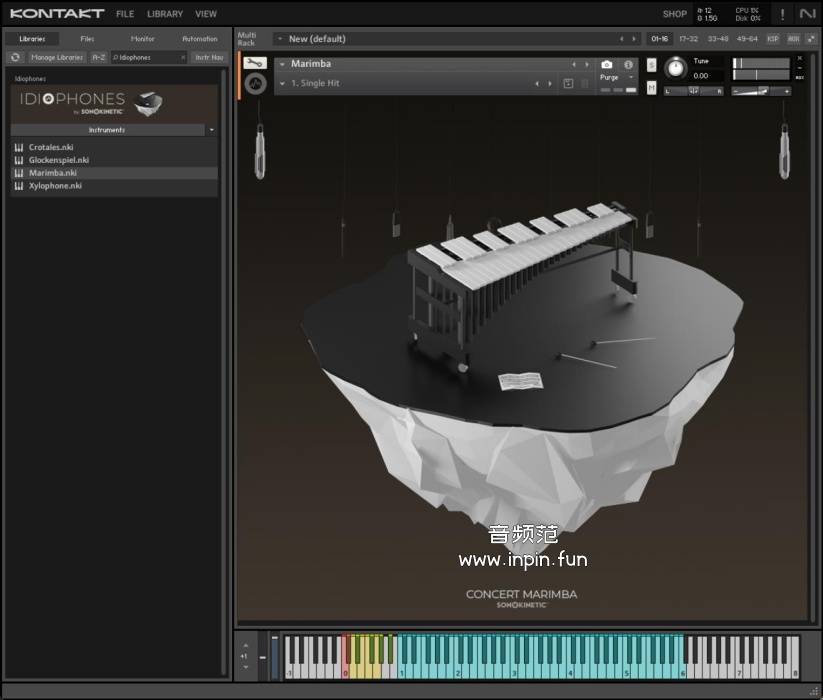Mute the Marimba instrument
The height and width of the screenshot is (700, 823).
(x=652, y=88)
